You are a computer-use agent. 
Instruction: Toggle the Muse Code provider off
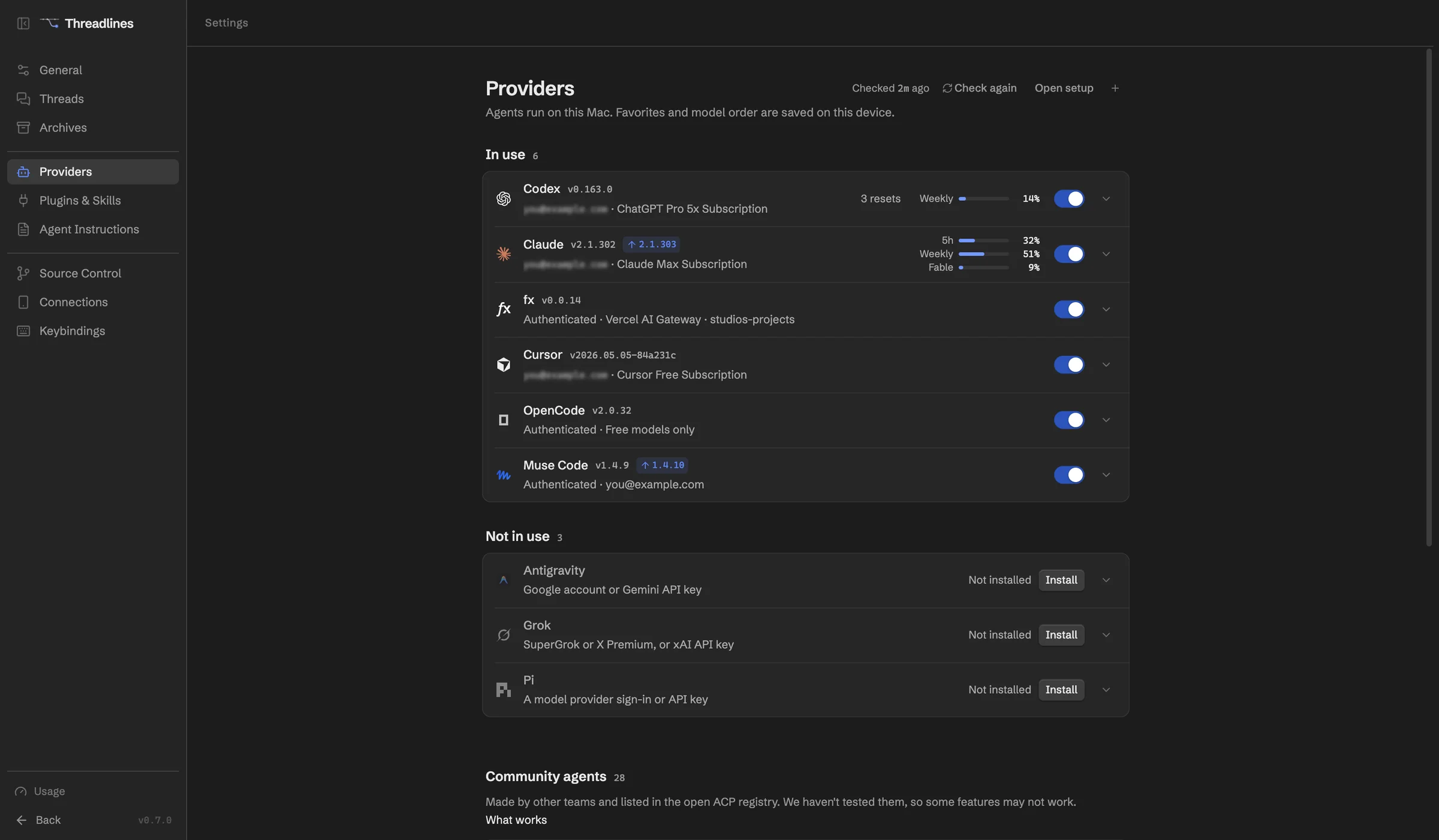pos(1069,475)
